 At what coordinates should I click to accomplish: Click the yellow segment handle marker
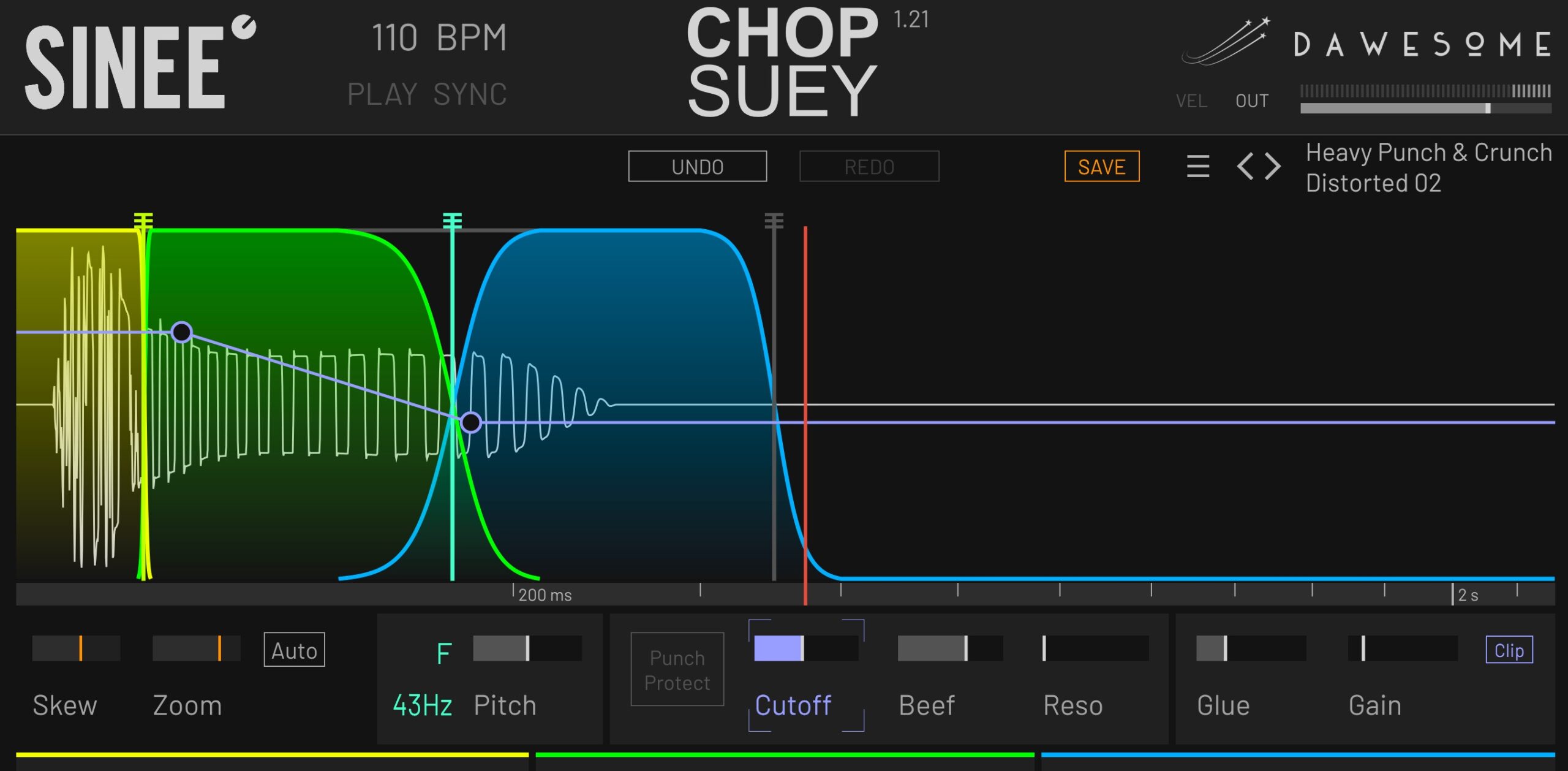click(x=143, y=221)
